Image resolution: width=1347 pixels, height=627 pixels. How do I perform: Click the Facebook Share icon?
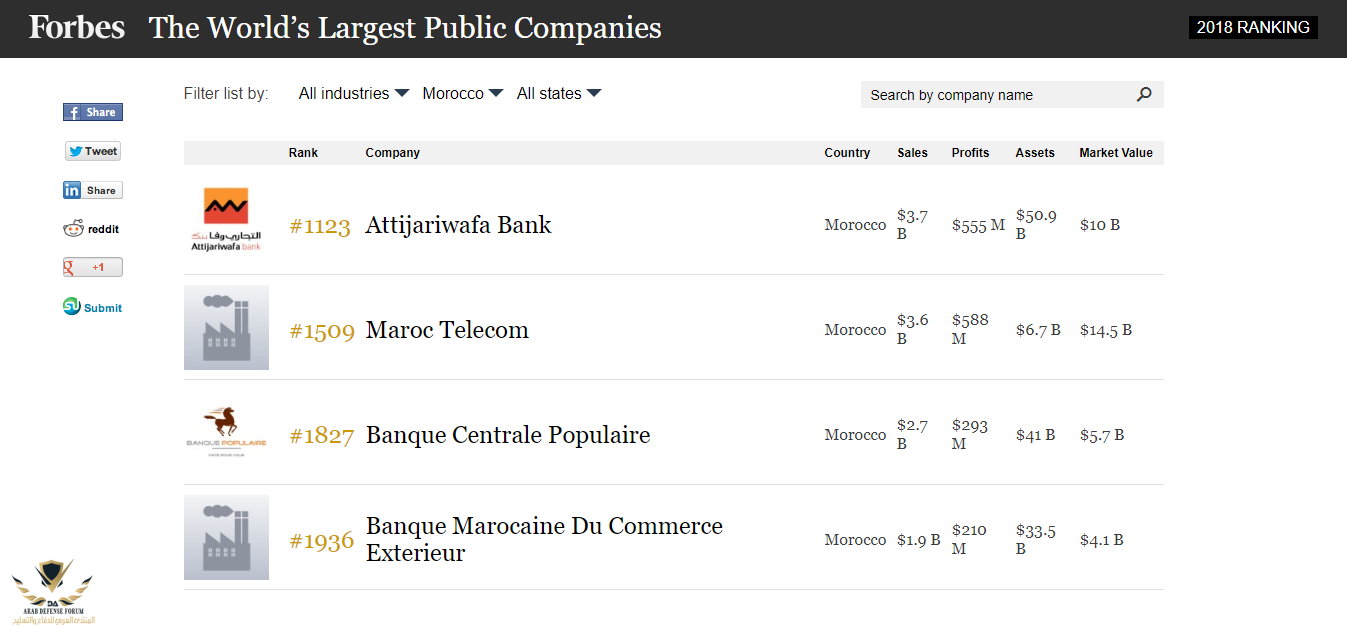click(93, 112)
